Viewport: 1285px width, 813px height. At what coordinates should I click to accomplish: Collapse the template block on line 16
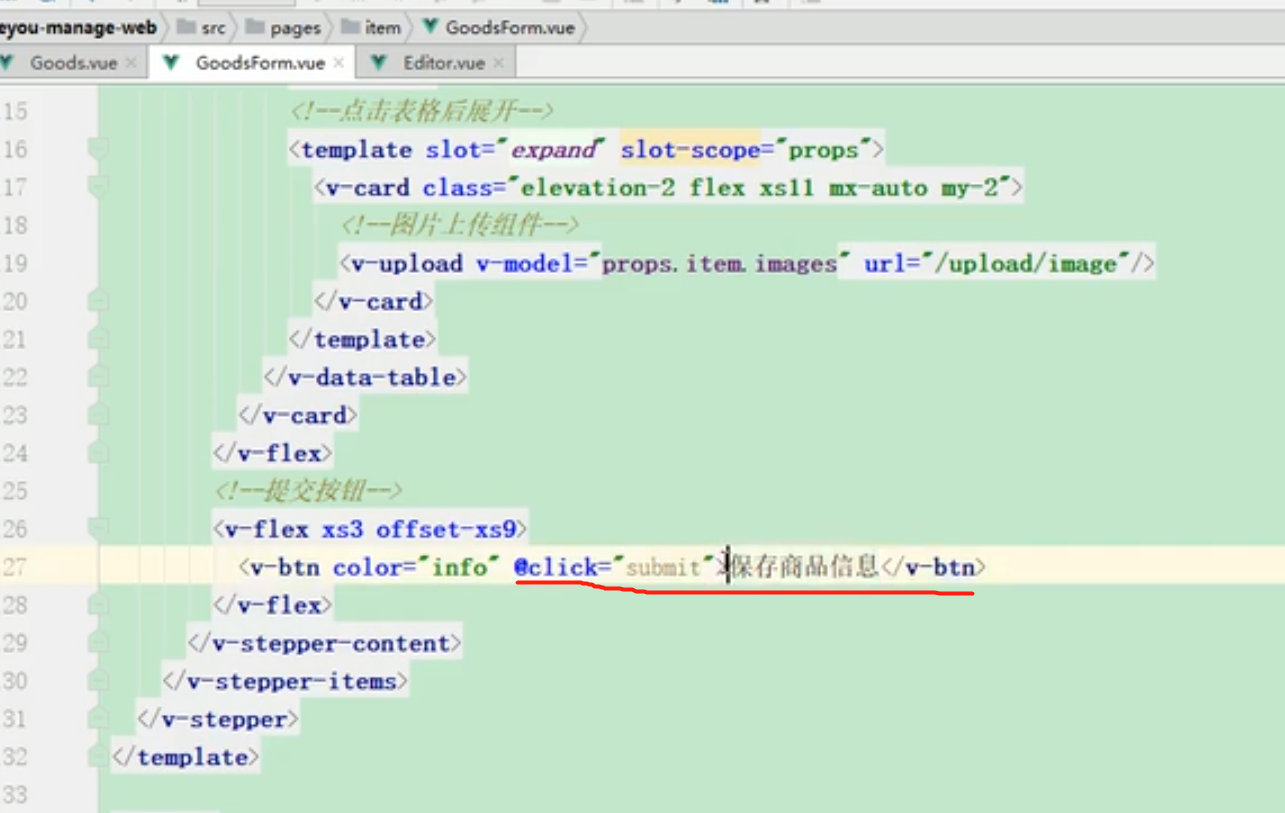[98, 150]
